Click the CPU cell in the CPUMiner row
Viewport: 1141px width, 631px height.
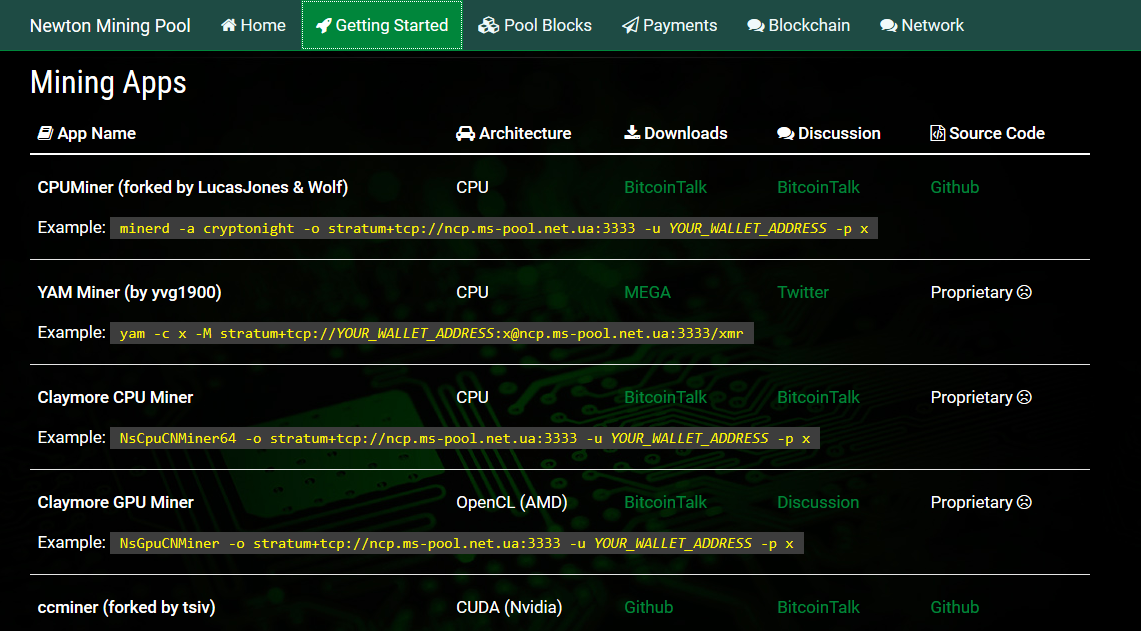tap(472, 187)
